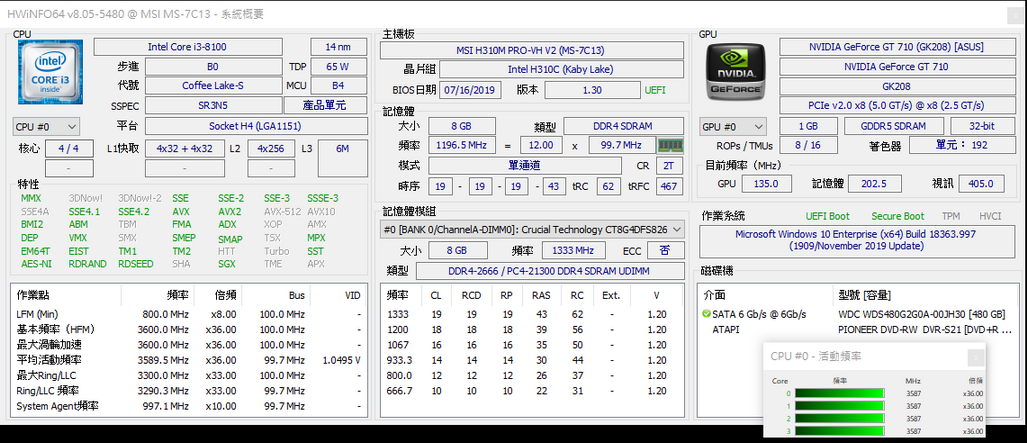1027x443 pixels.
Task: Click the 14 nm process value
Action: coord(338,47)
